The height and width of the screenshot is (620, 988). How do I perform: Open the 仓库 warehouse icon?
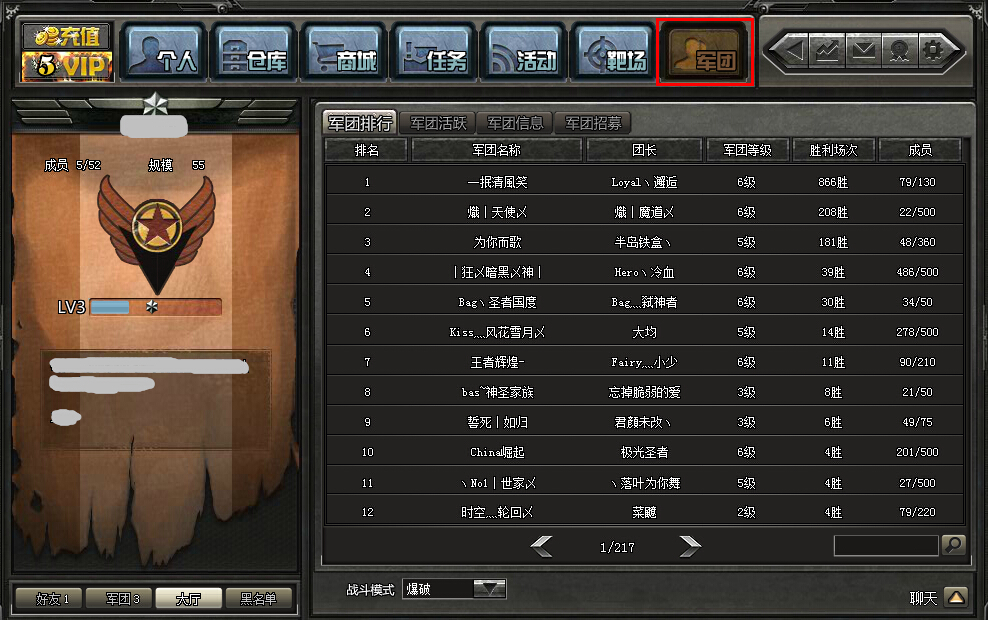[253, 54]
